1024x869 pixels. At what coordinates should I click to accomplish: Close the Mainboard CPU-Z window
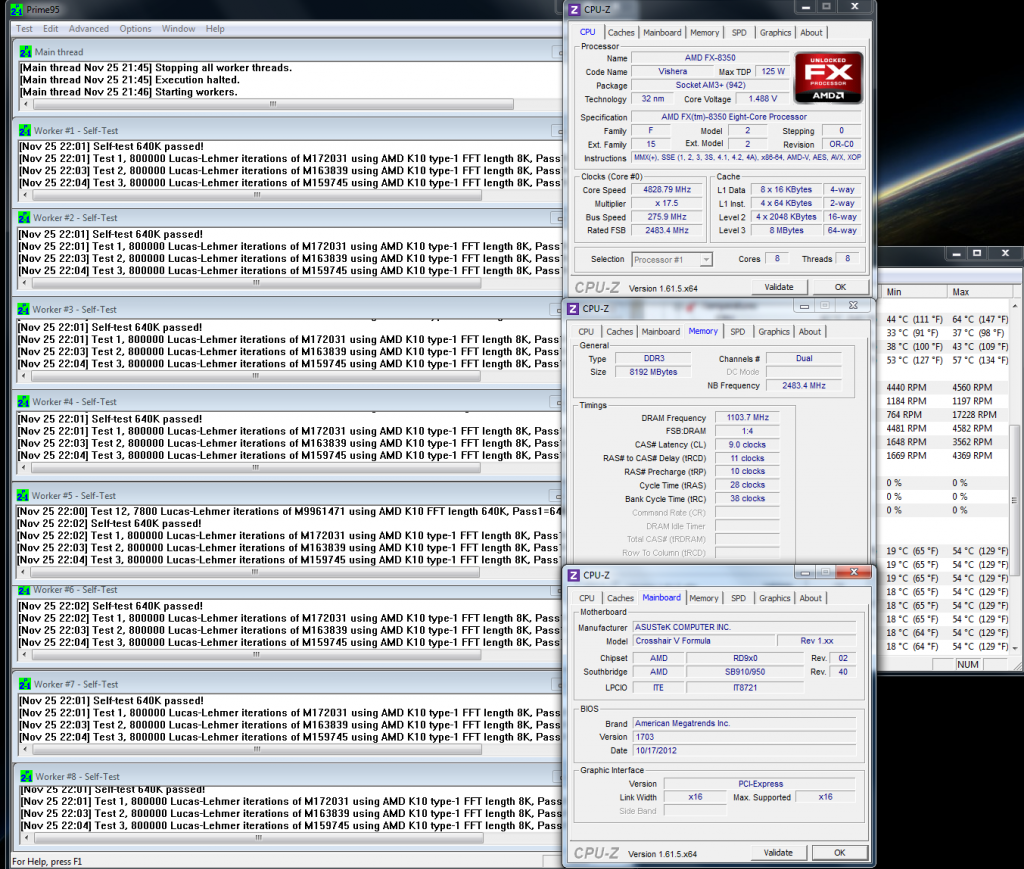pos(854,572)
